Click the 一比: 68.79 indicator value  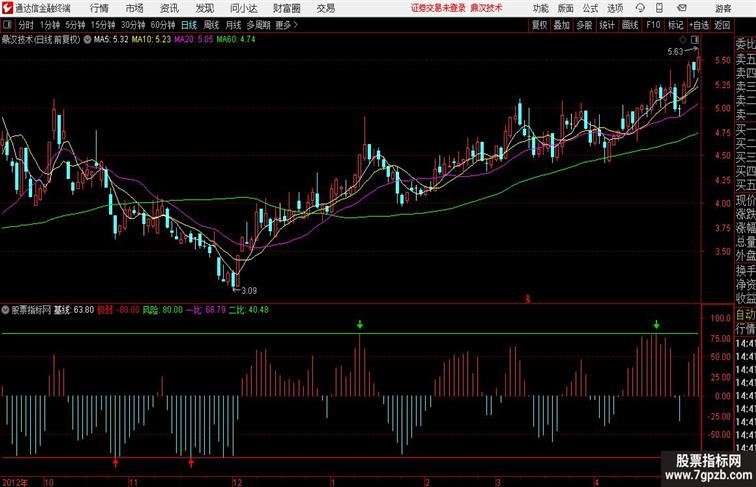pyautogui.click(x=206, y=310)
